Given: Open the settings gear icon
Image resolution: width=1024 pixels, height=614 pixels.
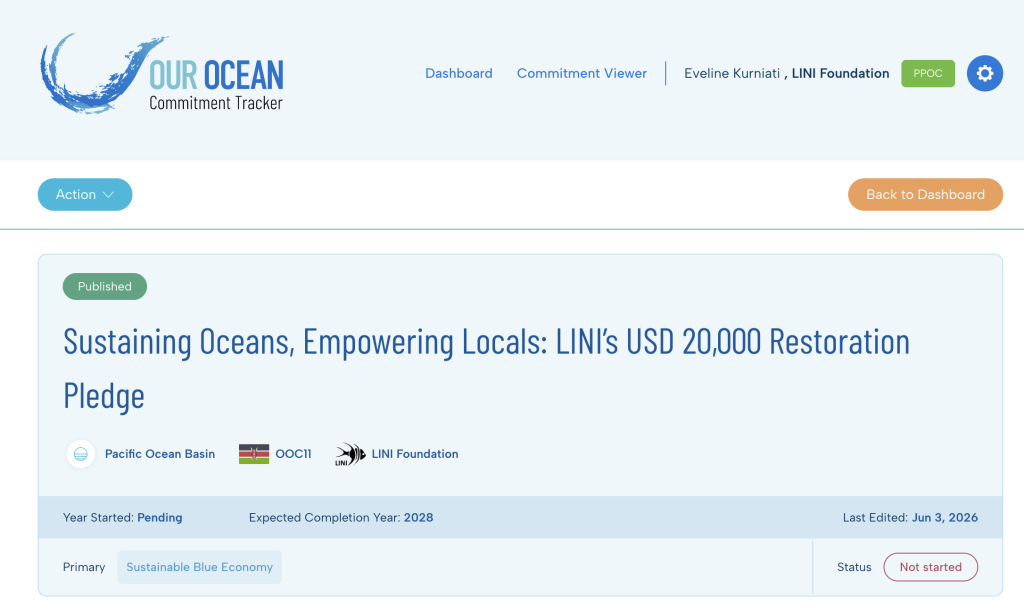Looking at the screenshot, I should click(985, 73).
